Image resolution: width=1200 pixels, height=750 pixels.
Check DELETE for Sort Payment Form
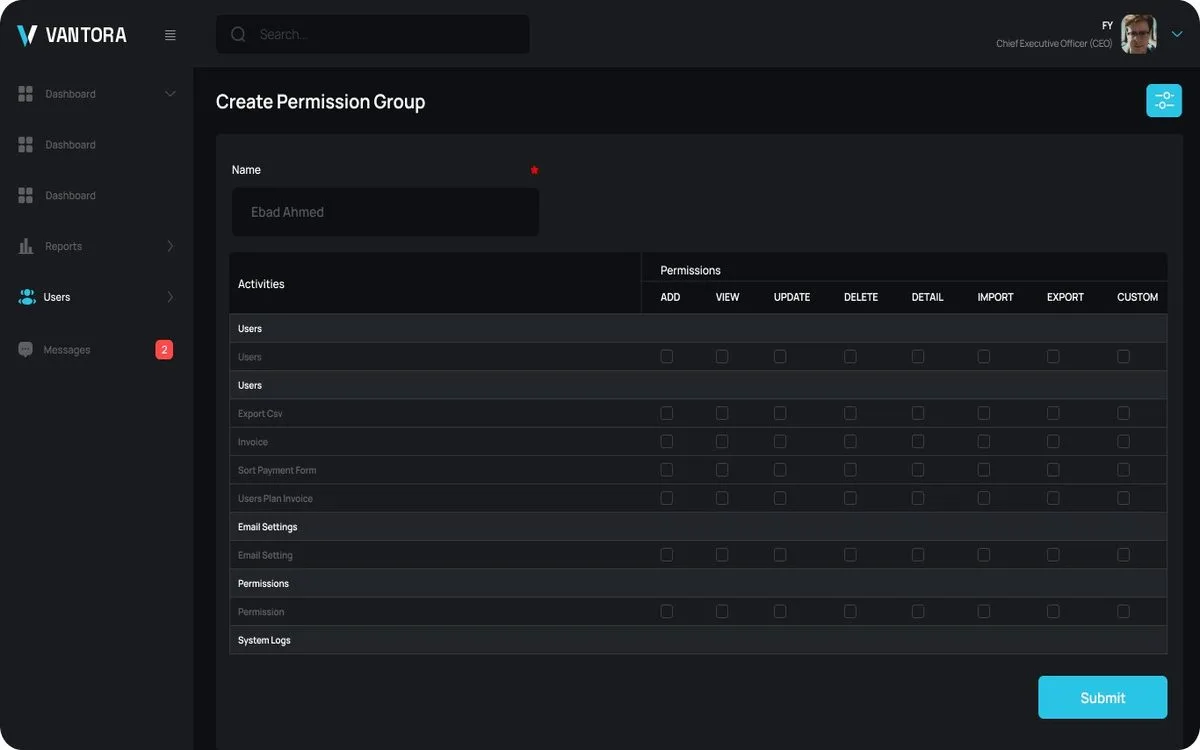(x=850, y=470)
